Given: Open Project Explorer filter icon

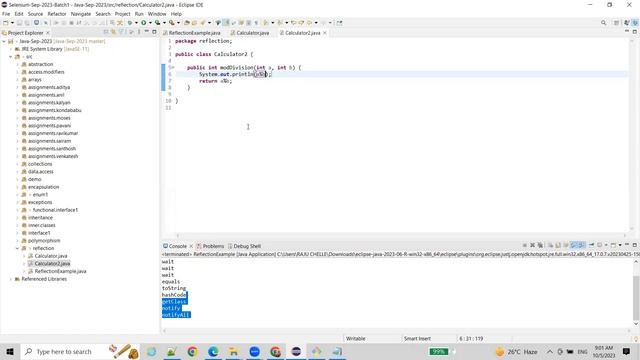Looking at the screenshot, I should [121, 32].
